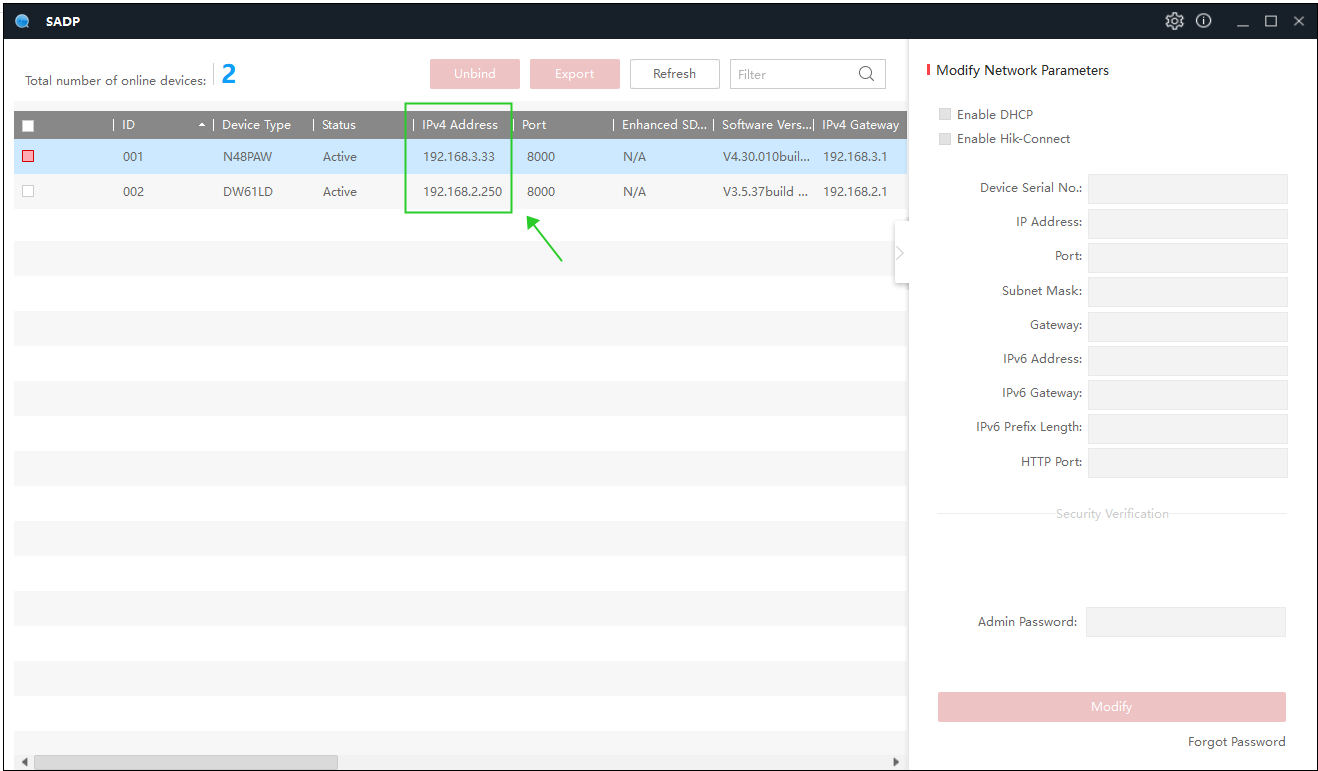Click the info icon in title bar
The width and height of the screenshot is (1318, 771).
1204,21
